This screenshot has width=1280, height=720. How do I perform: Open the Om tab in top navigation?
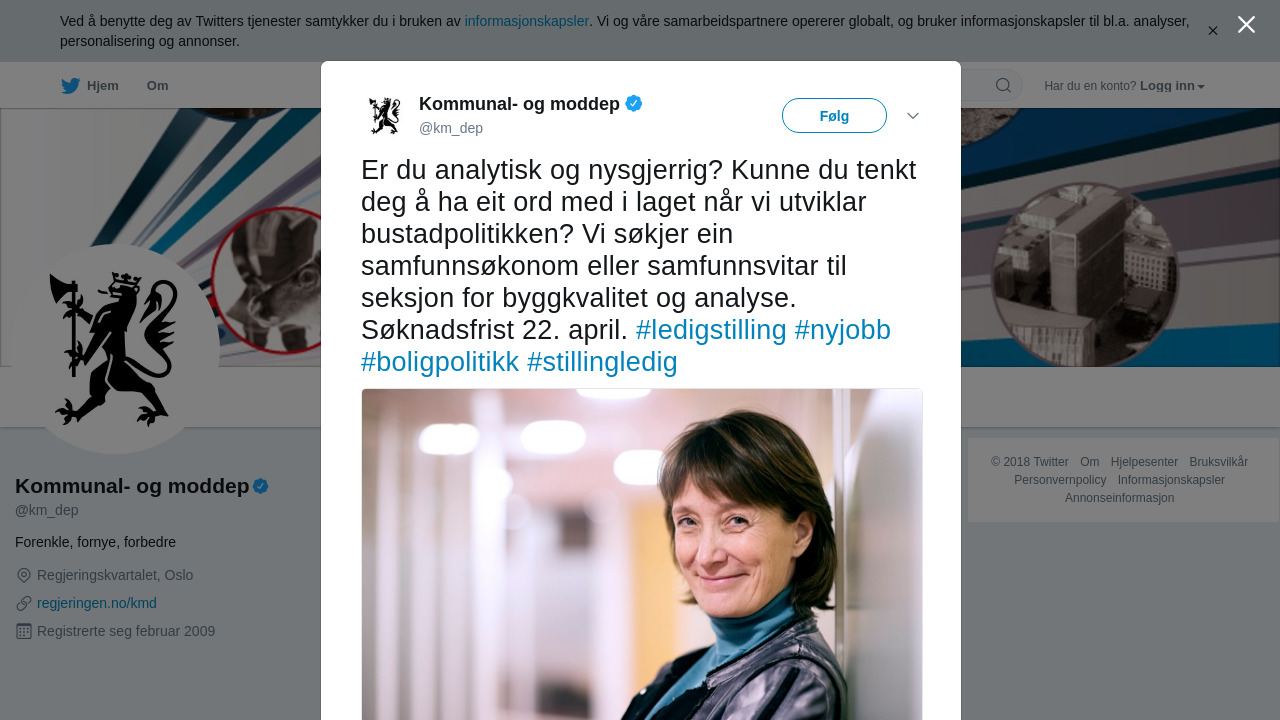click(158, 86)
